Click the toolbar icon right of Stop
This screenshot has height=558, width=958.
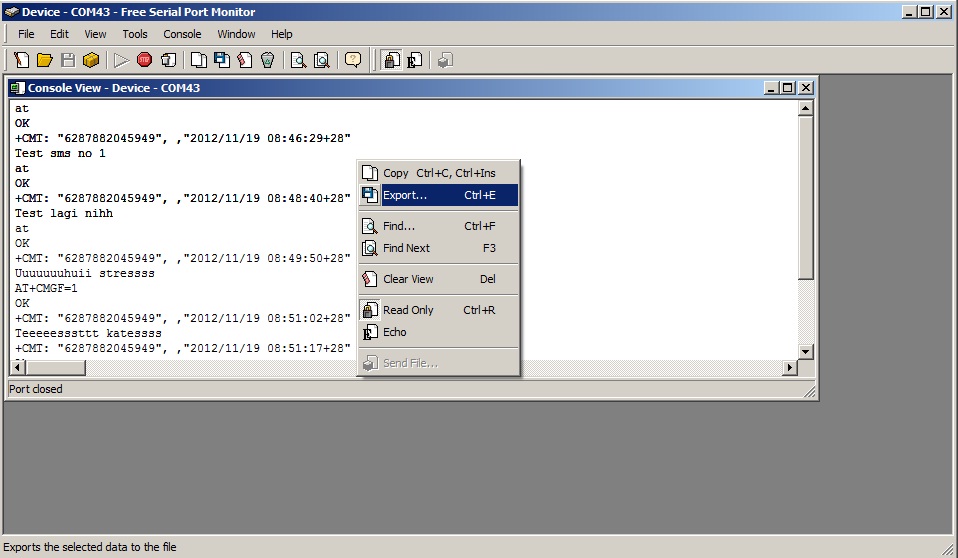(x=168, y=60)
